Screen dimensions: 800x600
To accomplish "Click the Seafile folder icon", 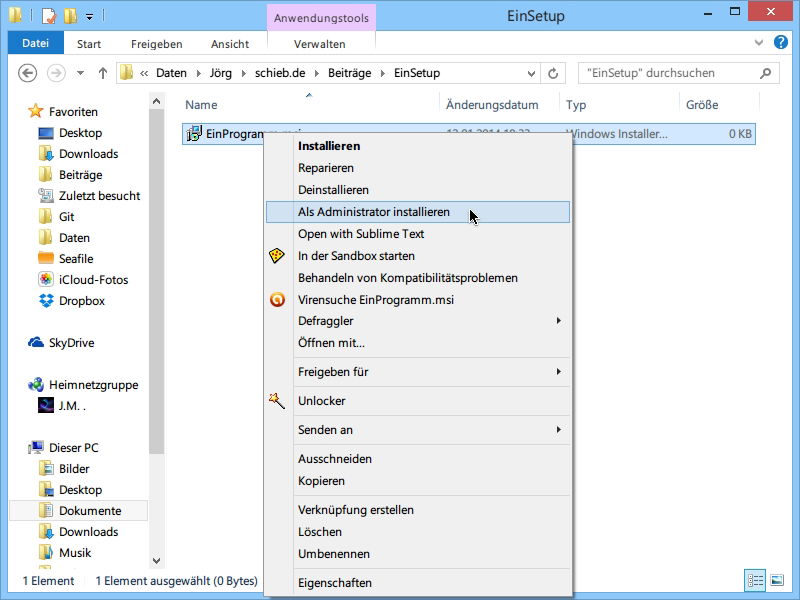I will [46, 258].
